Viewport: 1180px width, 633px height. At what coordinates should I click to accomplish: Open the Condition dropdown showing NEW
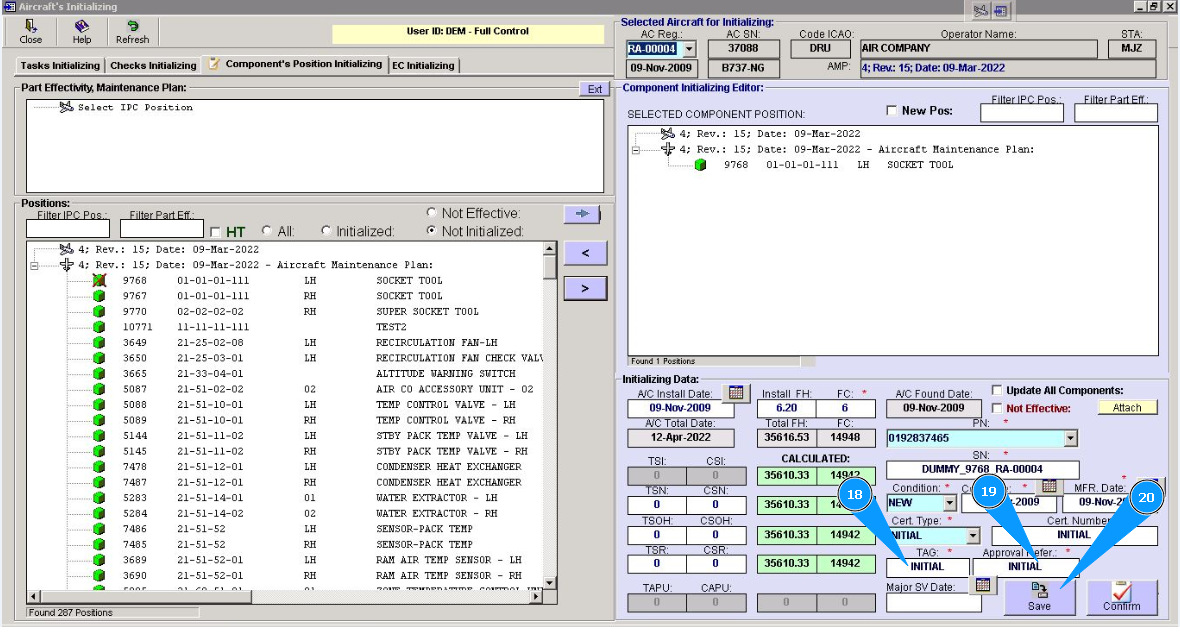click(x=949, y=503)
